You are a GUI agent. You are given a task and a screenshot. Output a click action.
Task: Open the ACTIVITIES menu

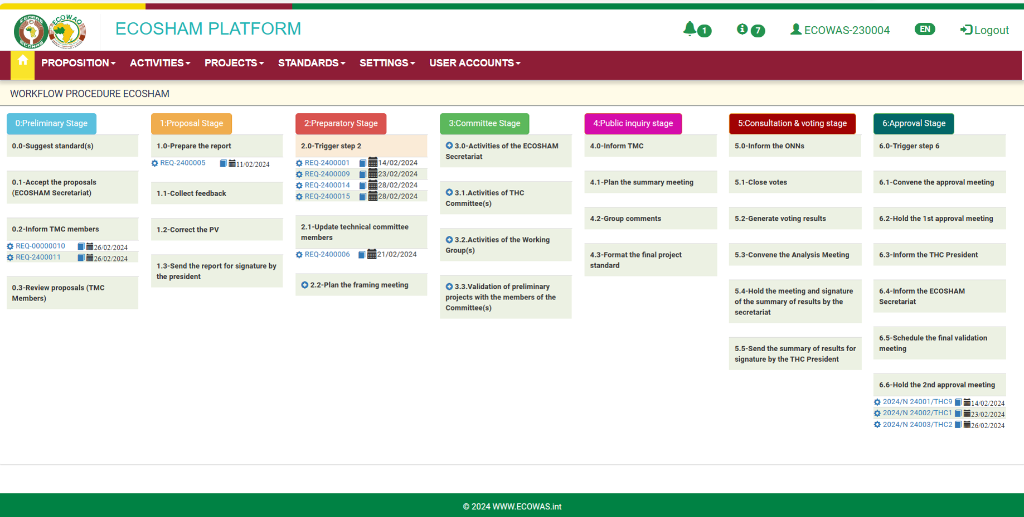pyautogui.click(x=160, y=63)
